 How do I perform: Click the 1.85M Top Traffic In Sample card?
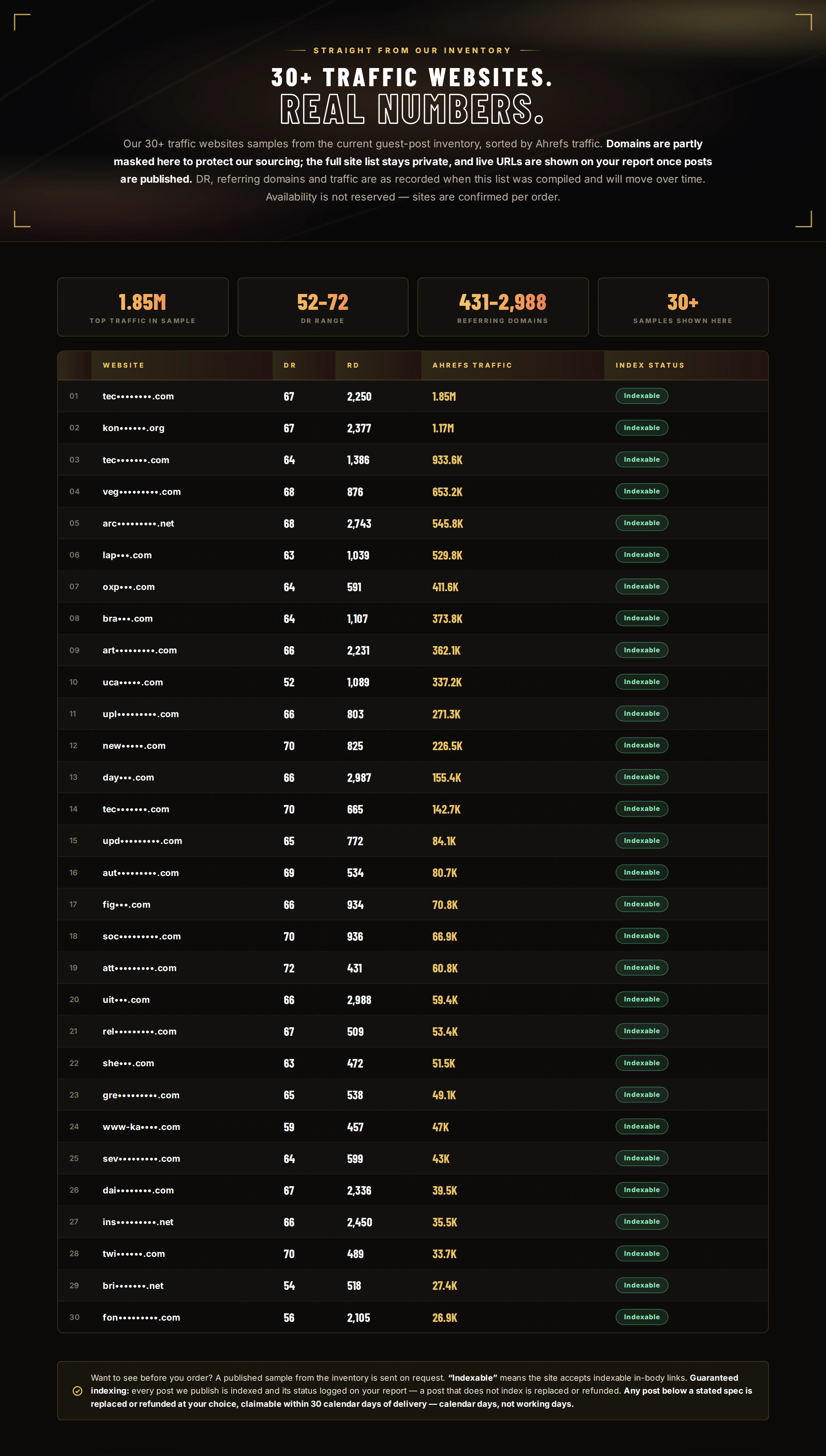point(143,307)
